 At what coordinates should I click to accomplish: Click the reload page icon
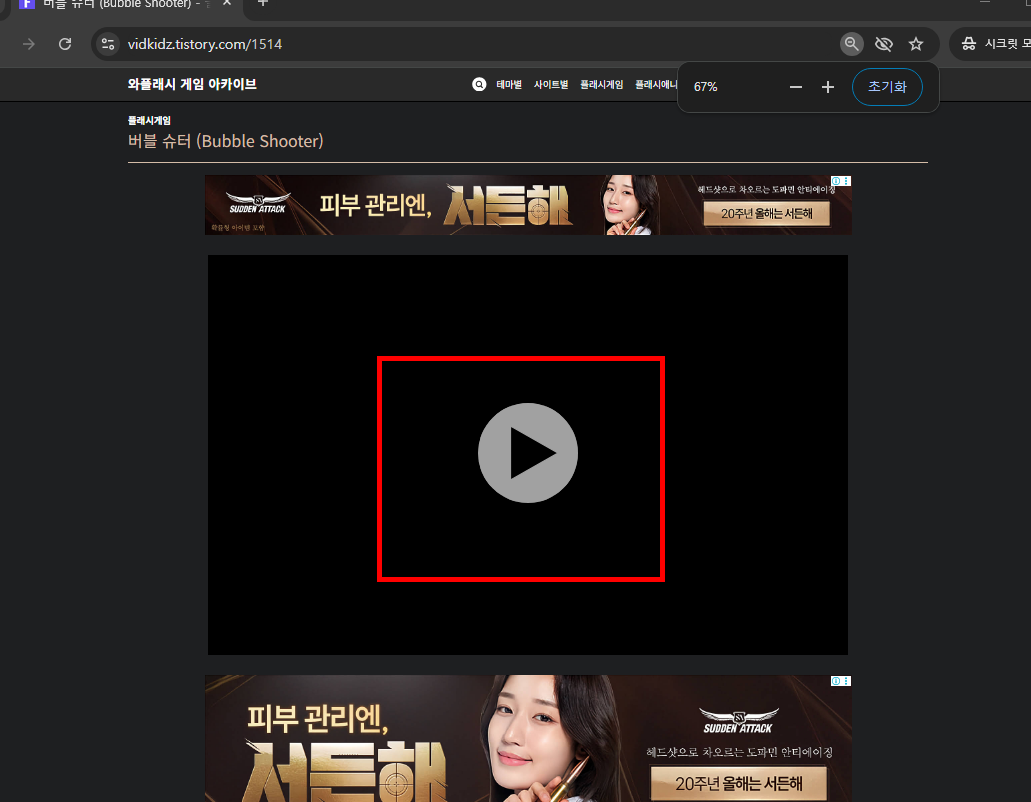[x=65, y=43]
